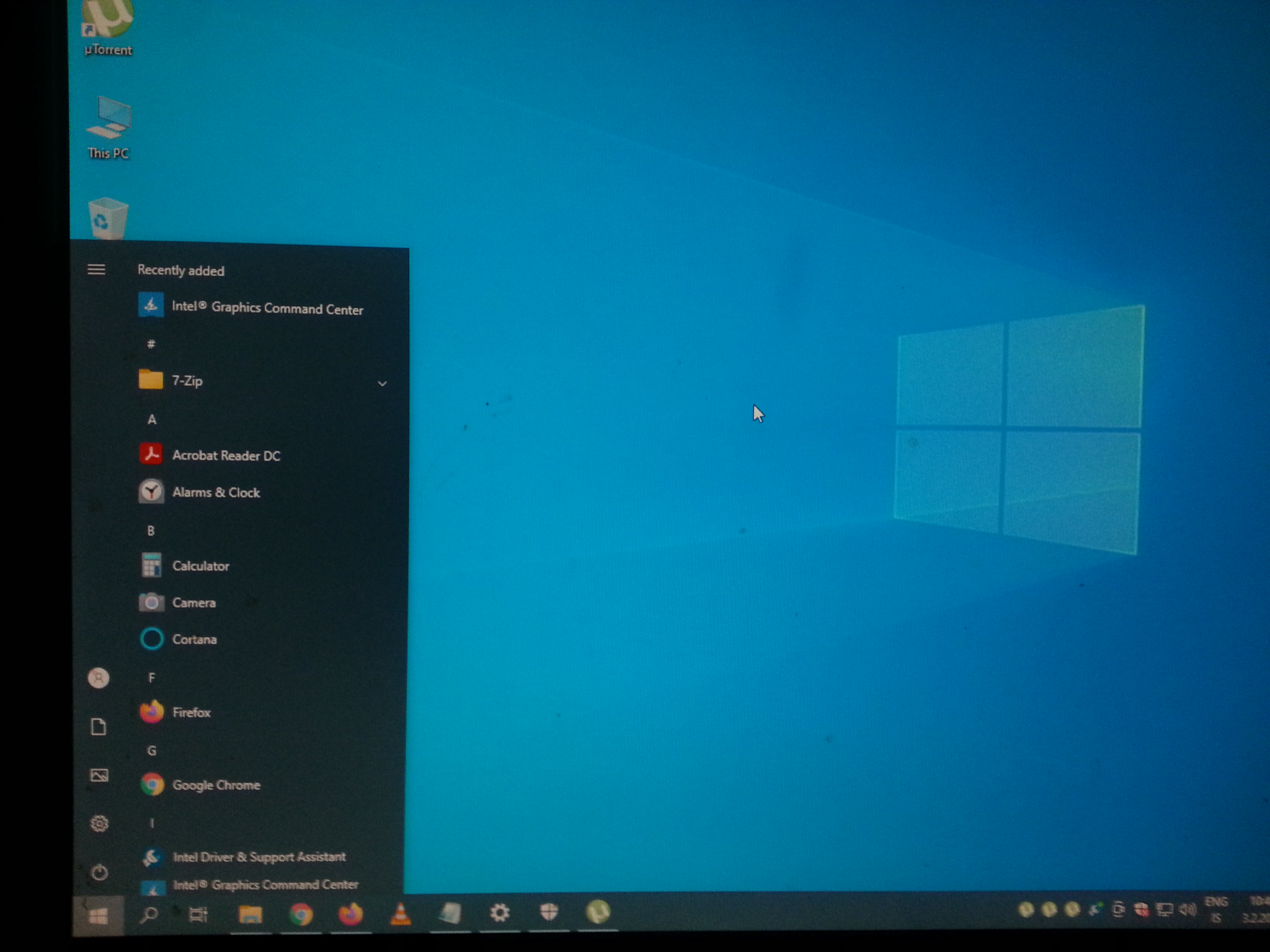Launch Acrobat Reader DC from Start menu
The height and width of the screenshot is (952, 1270).
pos(226,456)
